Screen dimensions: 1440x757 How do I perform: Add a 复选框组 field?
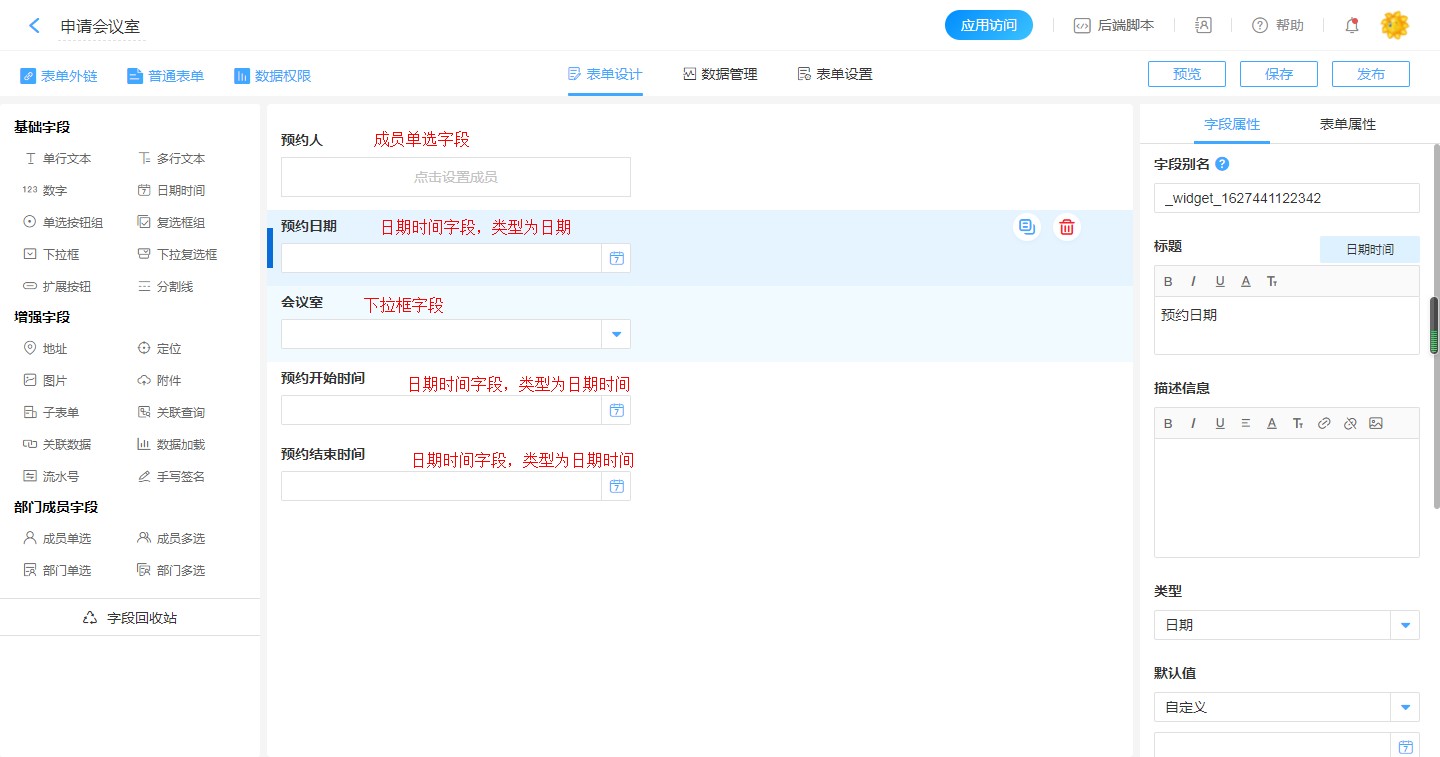[x=178, y=222]
